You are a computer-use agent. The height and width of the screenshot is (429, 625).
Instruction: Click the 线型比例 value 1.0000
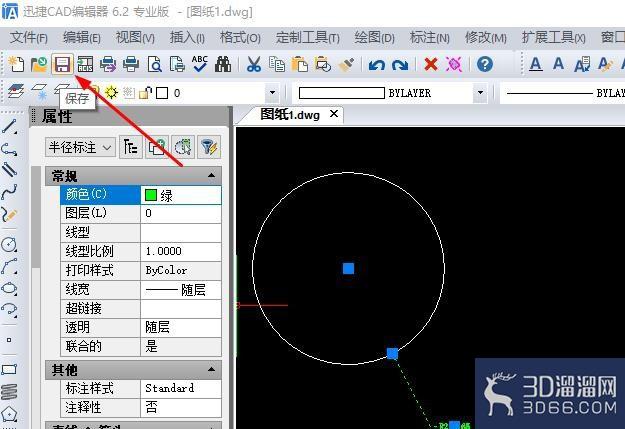pyautogui.click(x=181, y=251)
